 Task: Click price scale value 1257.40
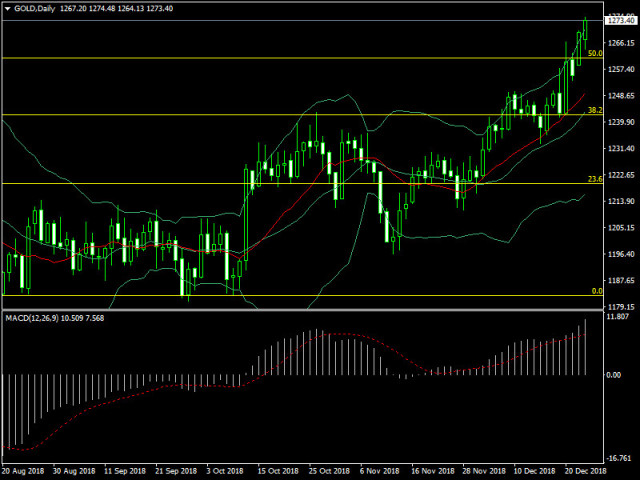pos(621,69)
